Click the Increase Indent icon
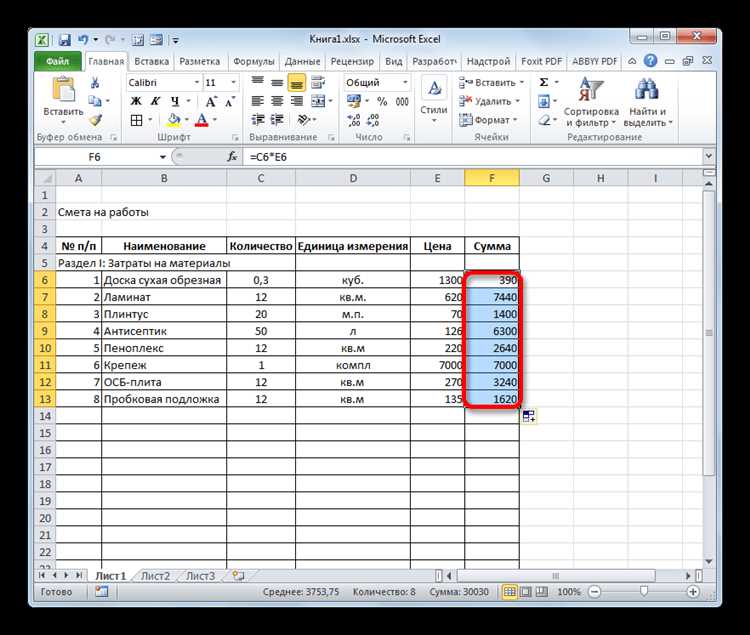The width and height of the screenshot is (750, 635). click(x=277, y=120)
